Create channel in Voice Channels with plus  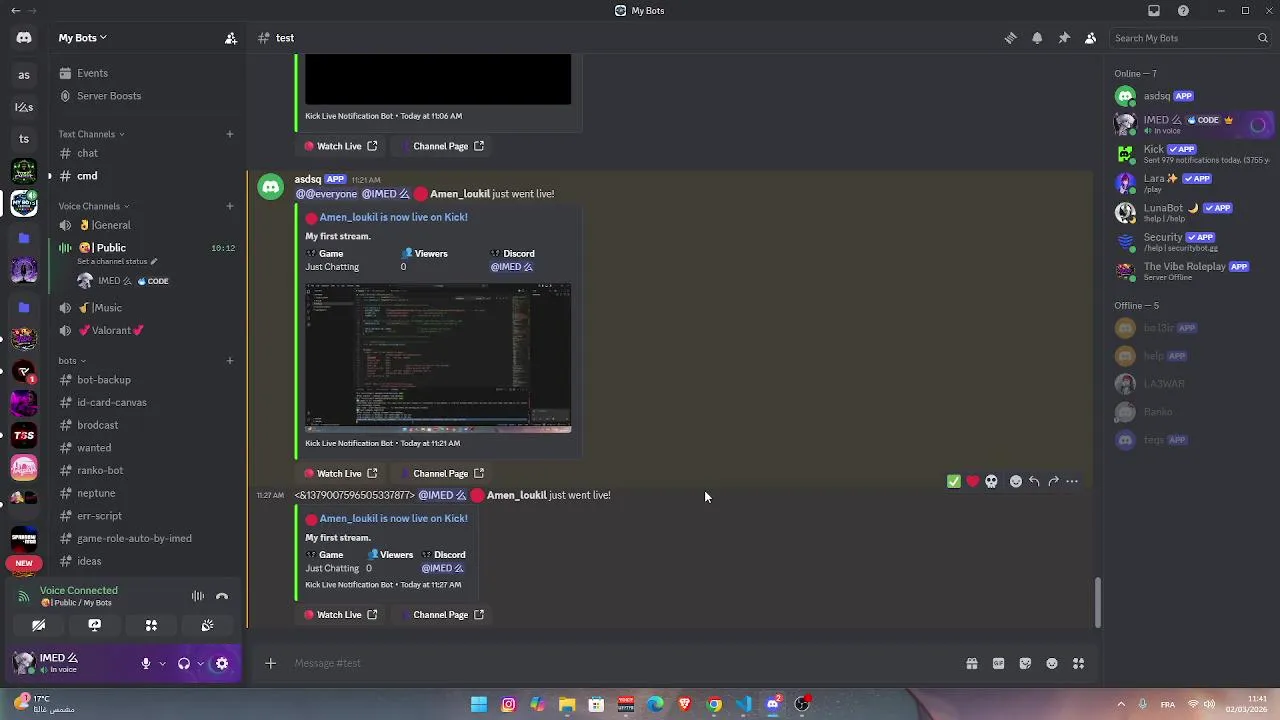[229, 206]
